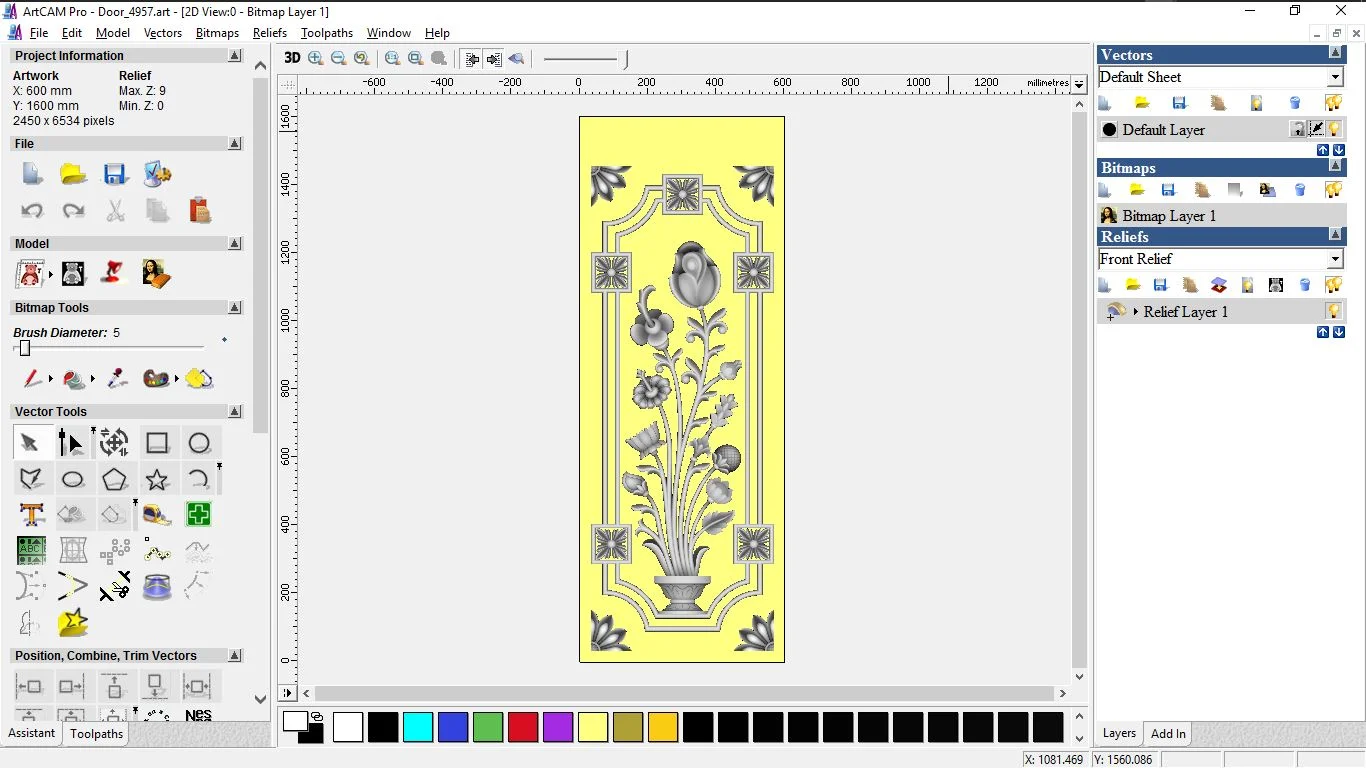Image resolution: width=1366 pixels, height=768 pixels.
Task: Open the Front Relief dropdown
Action: click(1335, 260)
